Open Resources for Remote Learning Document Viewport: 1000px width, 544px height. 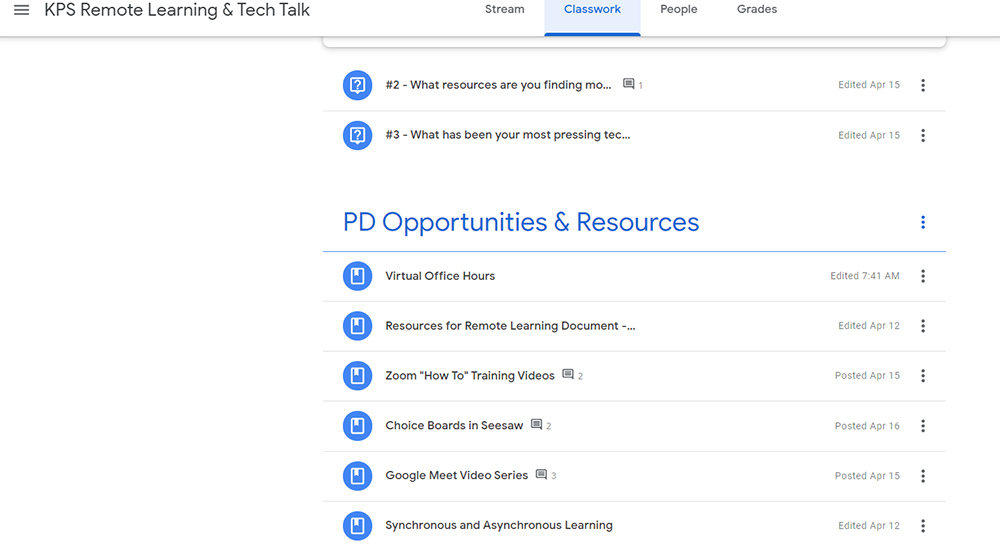click(x=510, y=326)
